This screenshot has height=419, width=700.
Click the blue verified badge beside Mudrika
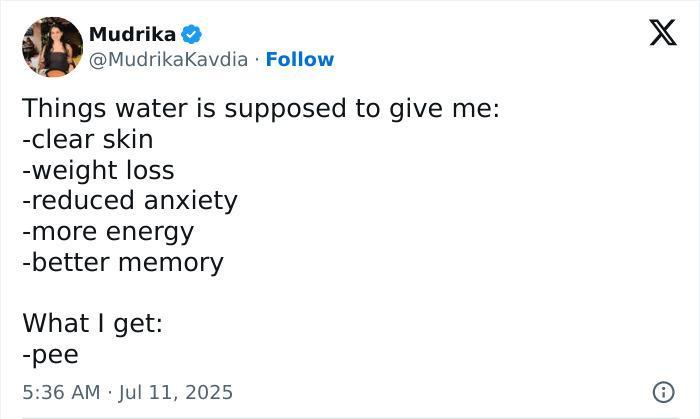point(192,34)
